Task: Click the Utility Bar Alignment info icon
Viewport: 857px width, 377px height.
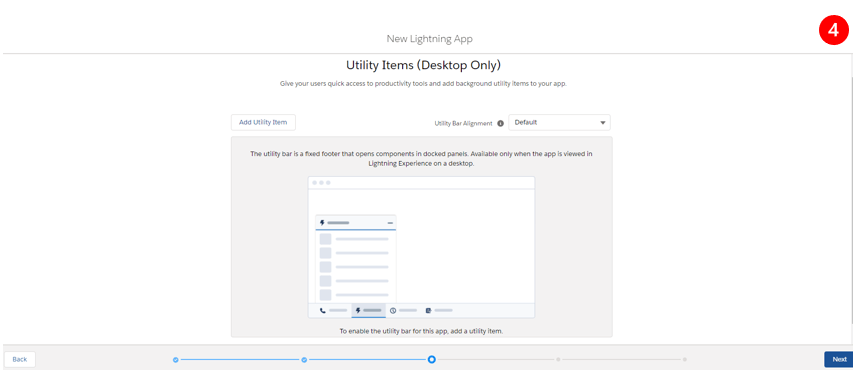Action: 500,123
